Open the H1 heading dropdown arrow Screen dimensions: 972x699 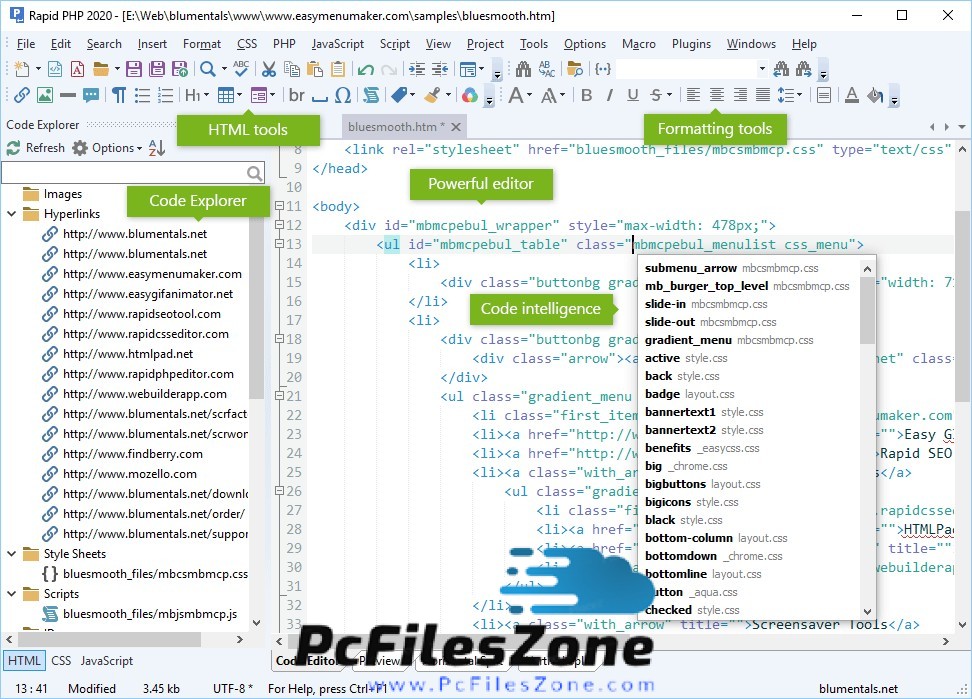click(206, 95)
